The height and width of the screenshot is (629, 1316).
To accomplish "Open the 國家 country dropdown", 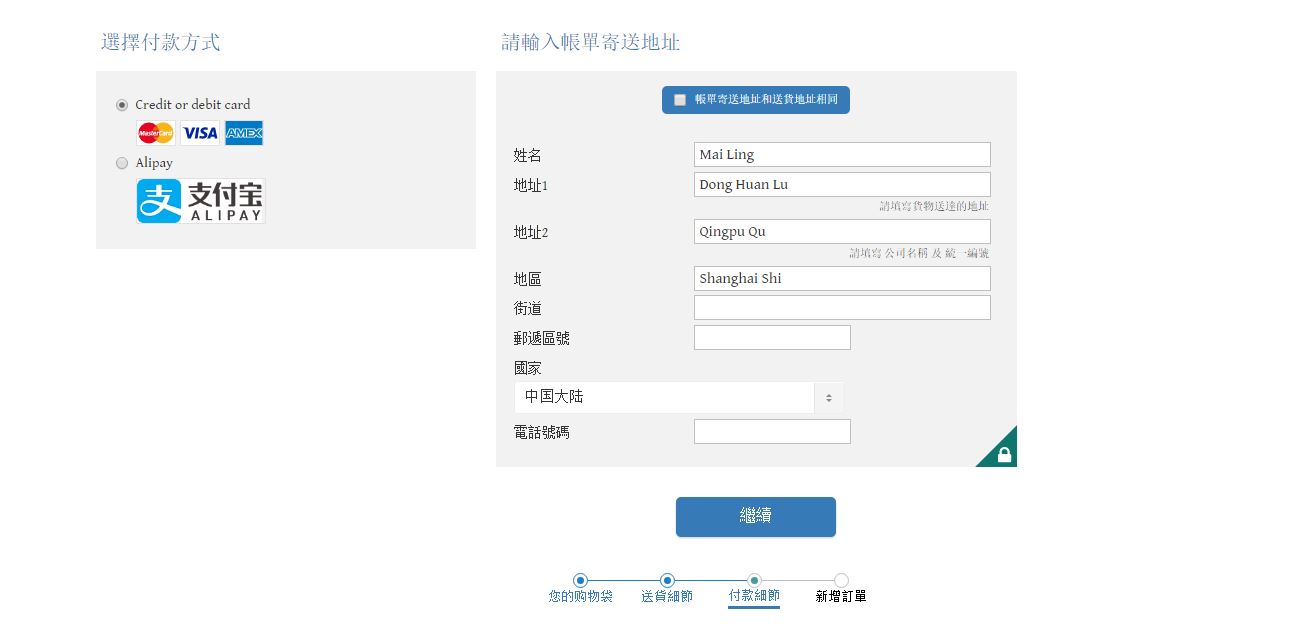I will pos(679,397).
